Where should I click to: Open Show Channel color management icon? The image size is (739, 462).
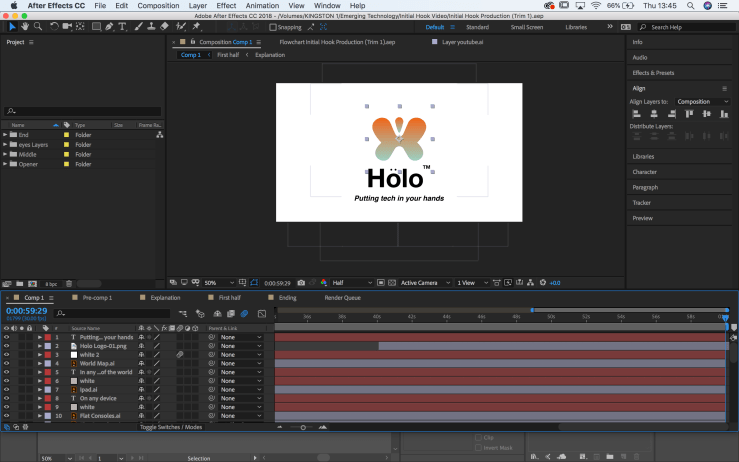pos(324,283)
